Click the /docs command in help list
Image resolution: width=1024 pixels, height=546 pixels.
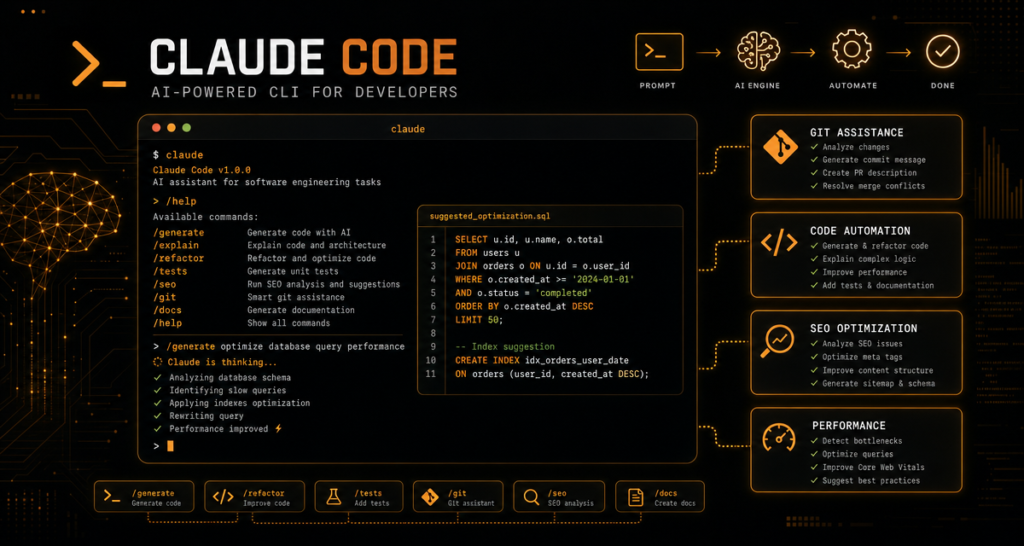167,310
